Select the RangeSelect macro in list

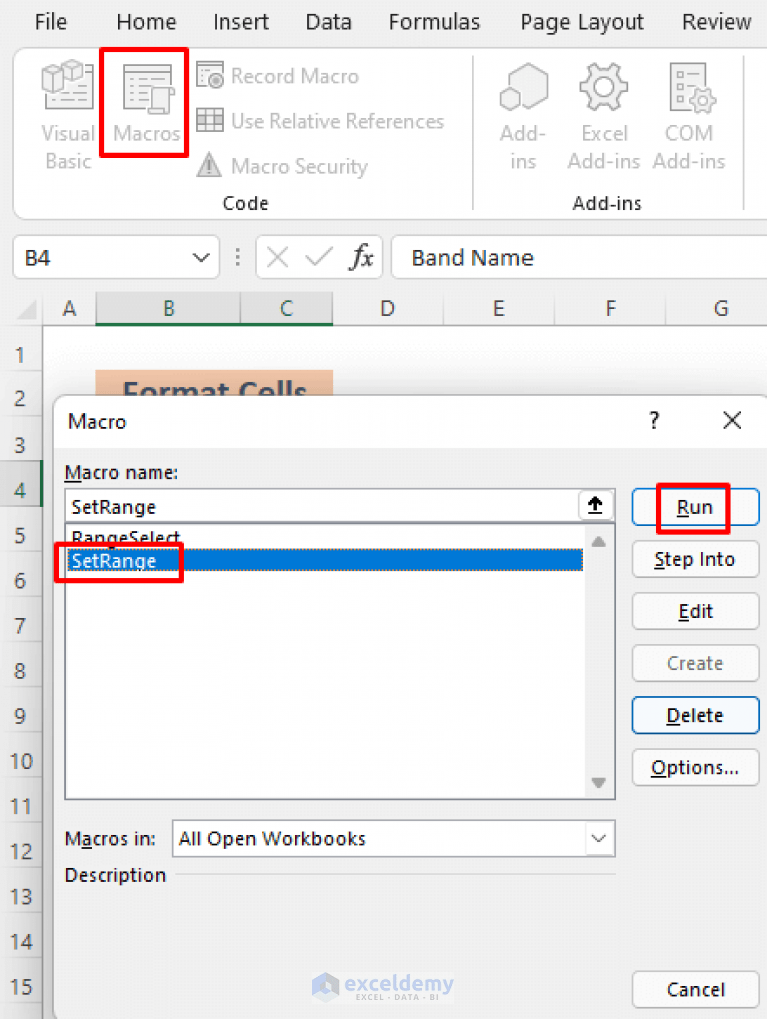coord(324,537)
